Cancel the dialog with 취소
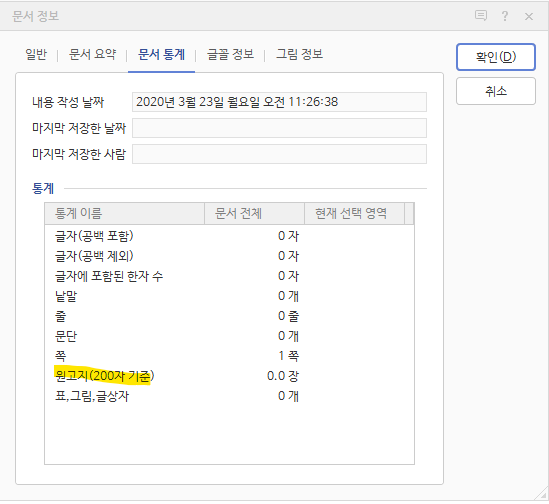Image resolution: width=549 pixels, height=504 pixels. pyautogui.click(x=496, y=91)
